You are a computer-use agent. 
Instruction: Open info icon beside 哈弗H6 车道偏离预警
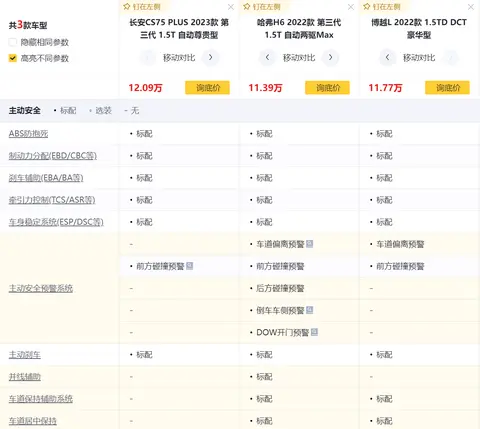pos(309,244)
